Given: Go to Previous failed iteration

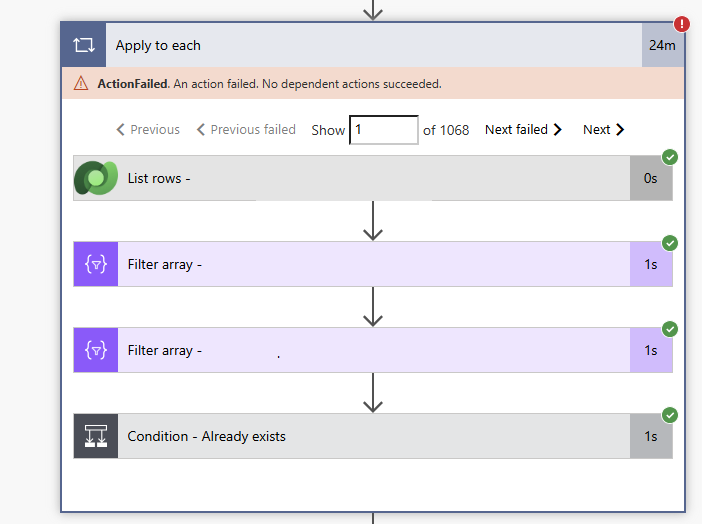Looking at the screenshot, I should [x=246, y=130].
